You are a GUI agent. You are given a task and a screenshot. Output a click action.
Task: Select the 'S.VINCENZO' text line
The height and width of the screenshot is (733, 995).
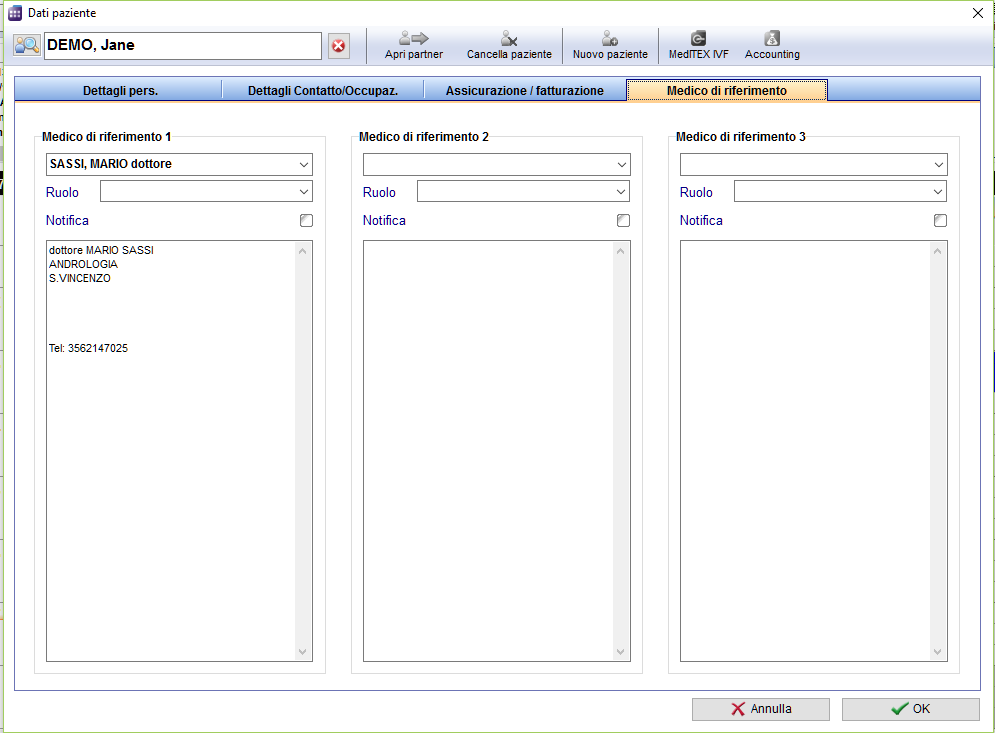pyautogui.click(x=79, y=278)
